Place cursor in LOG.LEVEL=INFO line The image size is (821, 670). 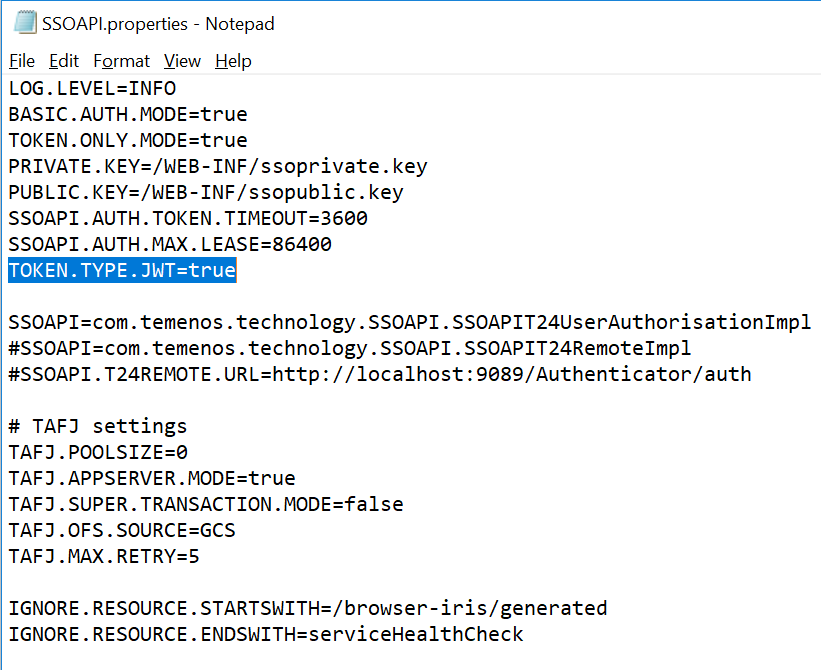[x=92, y=88]
